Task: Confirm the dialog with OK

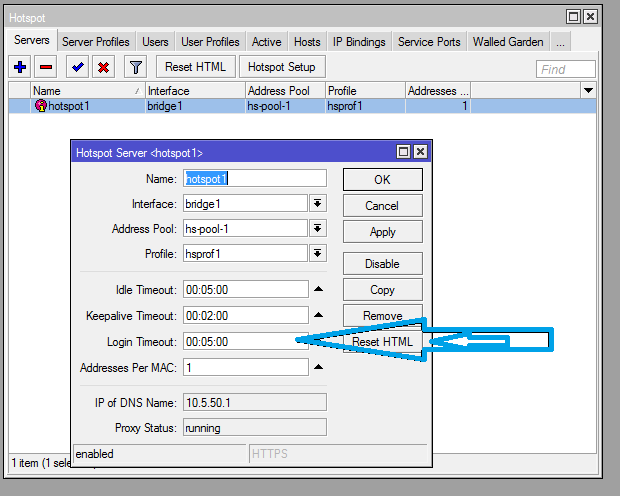Action: point(383,180)
